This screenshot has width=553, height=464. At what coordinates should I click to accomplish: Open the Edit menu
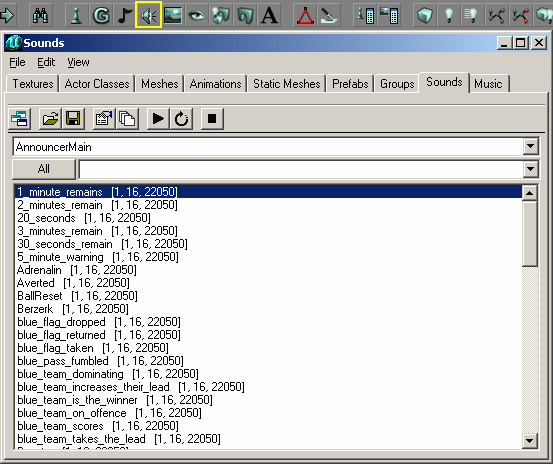point(46,62)
